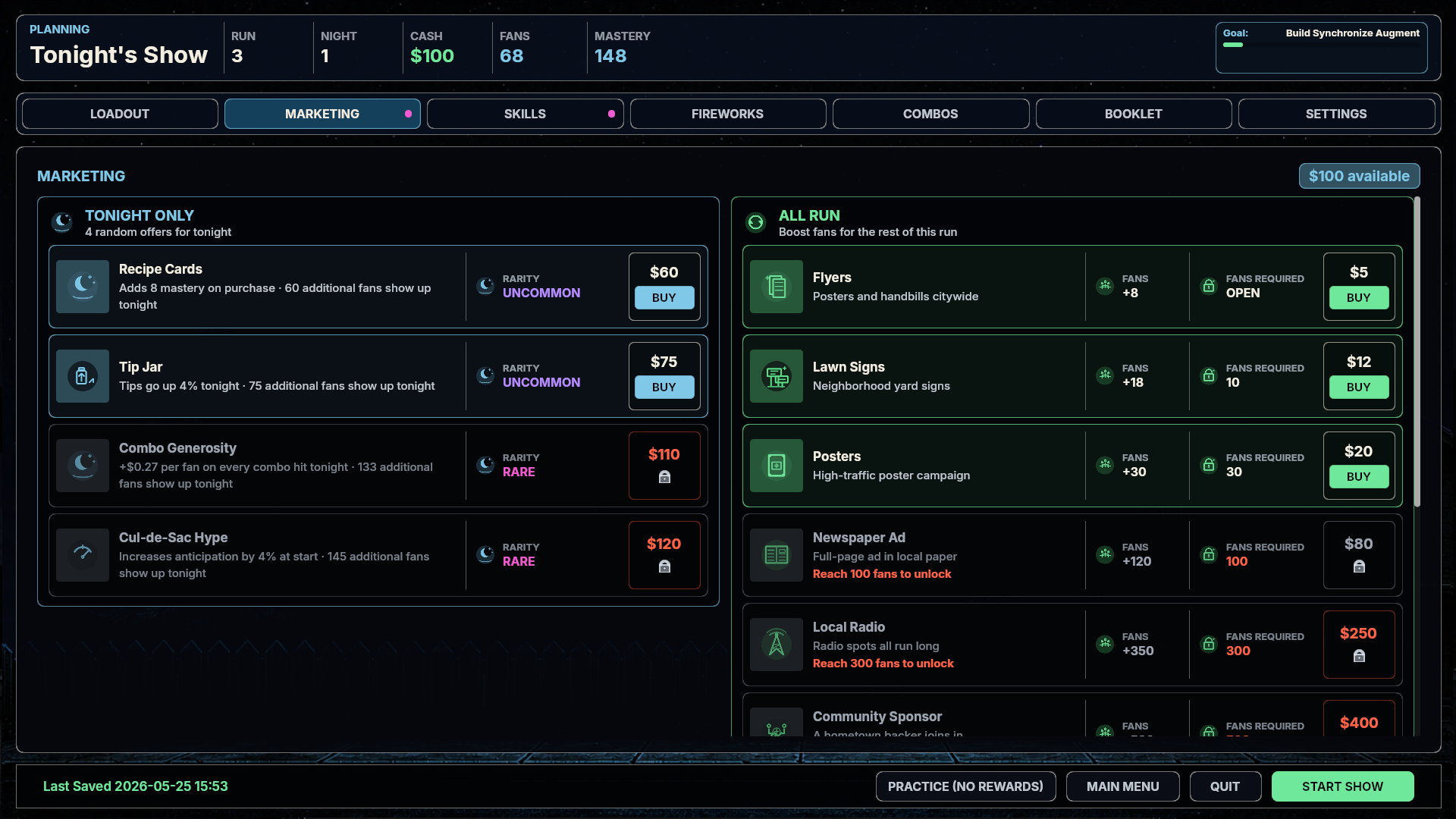Screen dimensions: 1456x819
Task: Buy Recipe Cards for $60
Action: pyautogui.click(x=664, y=298)
